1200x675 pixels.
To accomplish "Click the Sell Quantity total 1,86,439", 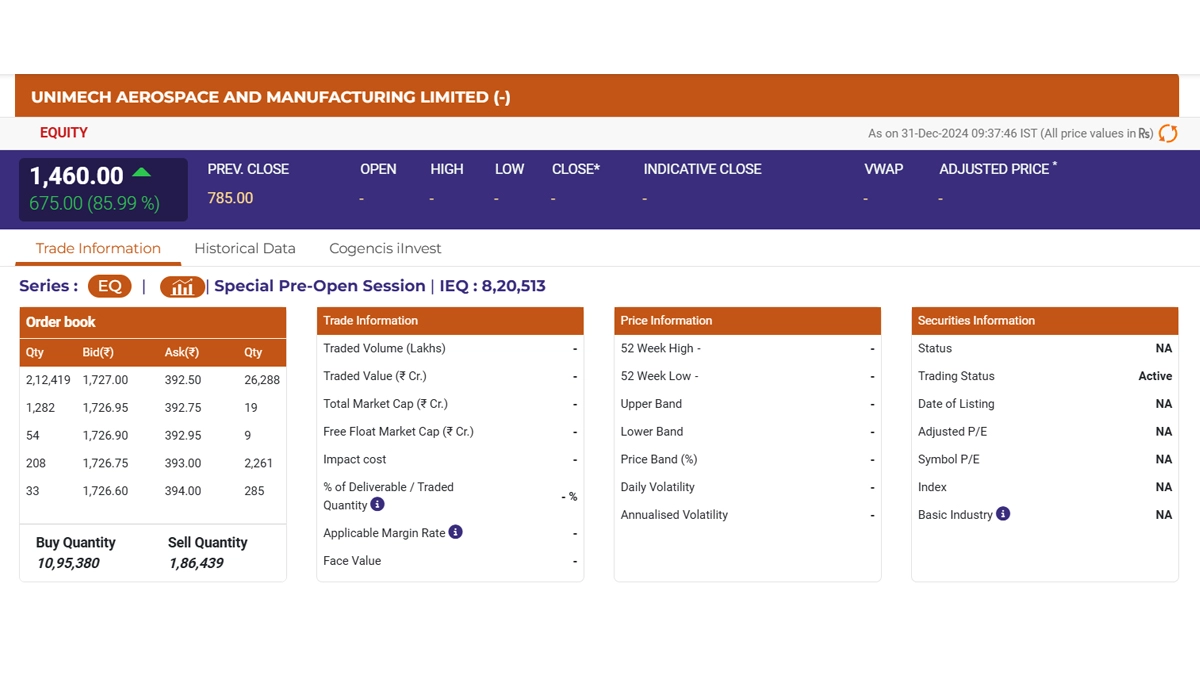I will [196, 563].
